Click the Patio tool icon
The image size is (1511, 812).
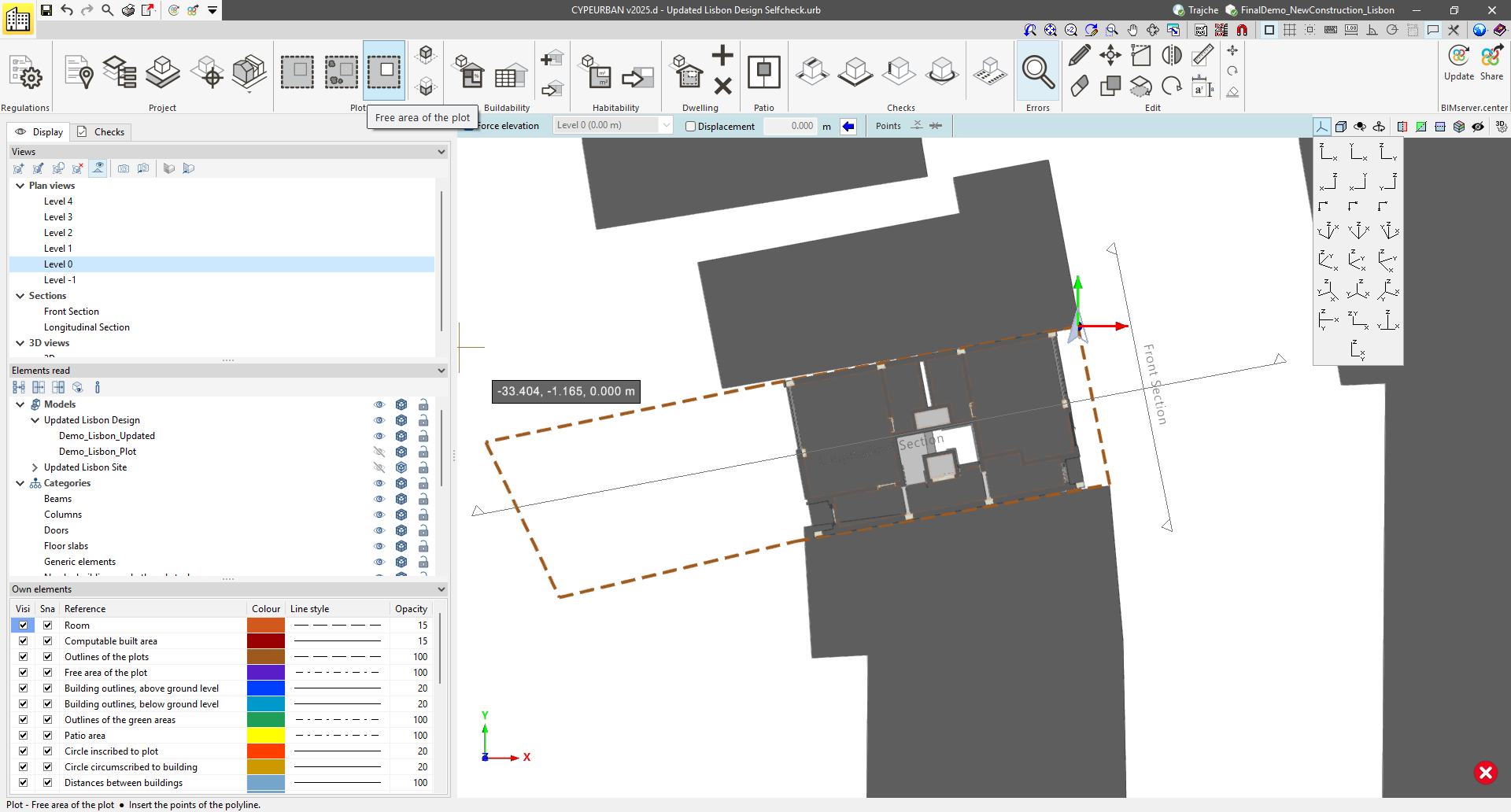[x=763, y=72]
